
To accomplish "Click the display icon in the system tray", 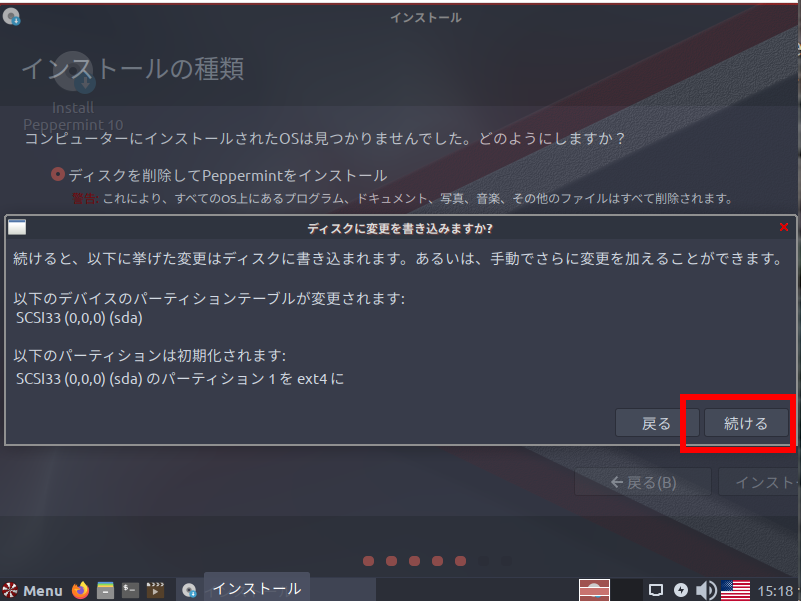I will tap(656, 590).
